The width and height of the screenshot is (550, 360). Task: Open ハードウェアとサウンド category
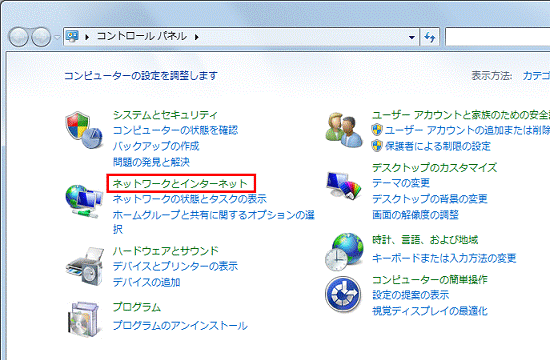coord(166,251)
